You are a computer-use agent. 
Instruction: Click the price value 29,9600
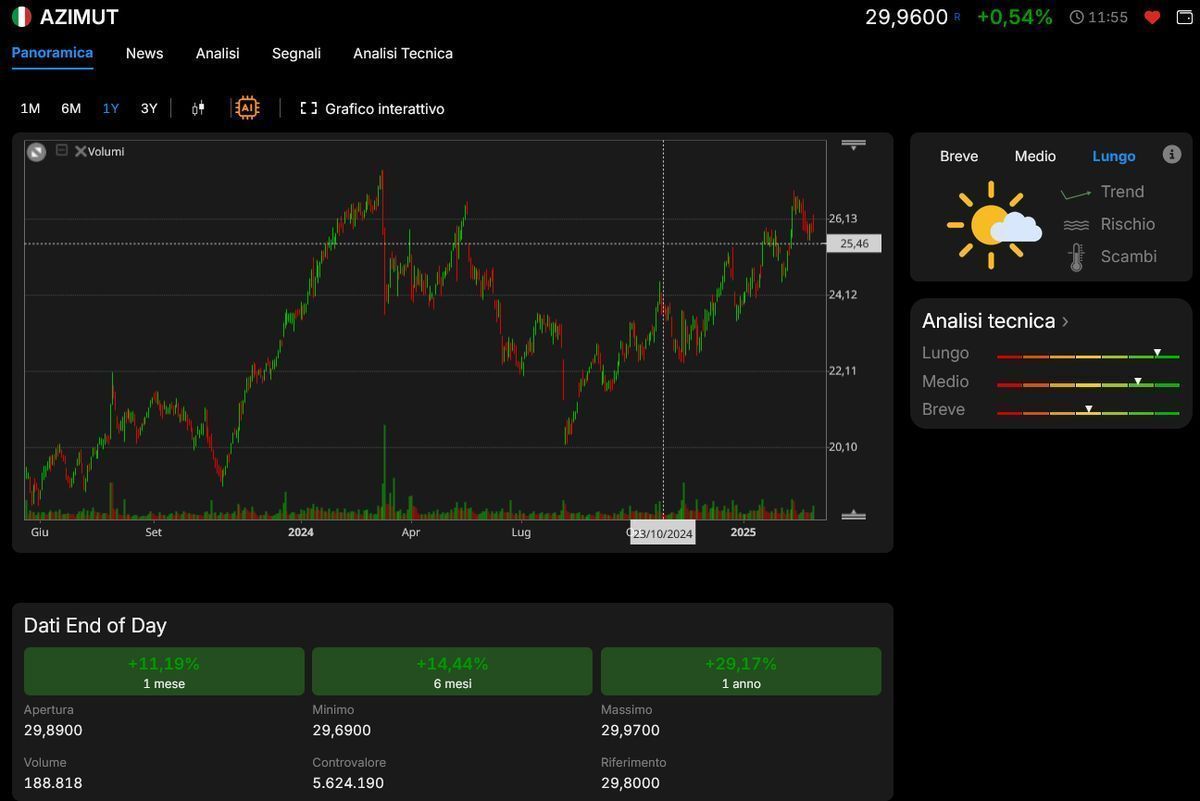tap(906, 17)
